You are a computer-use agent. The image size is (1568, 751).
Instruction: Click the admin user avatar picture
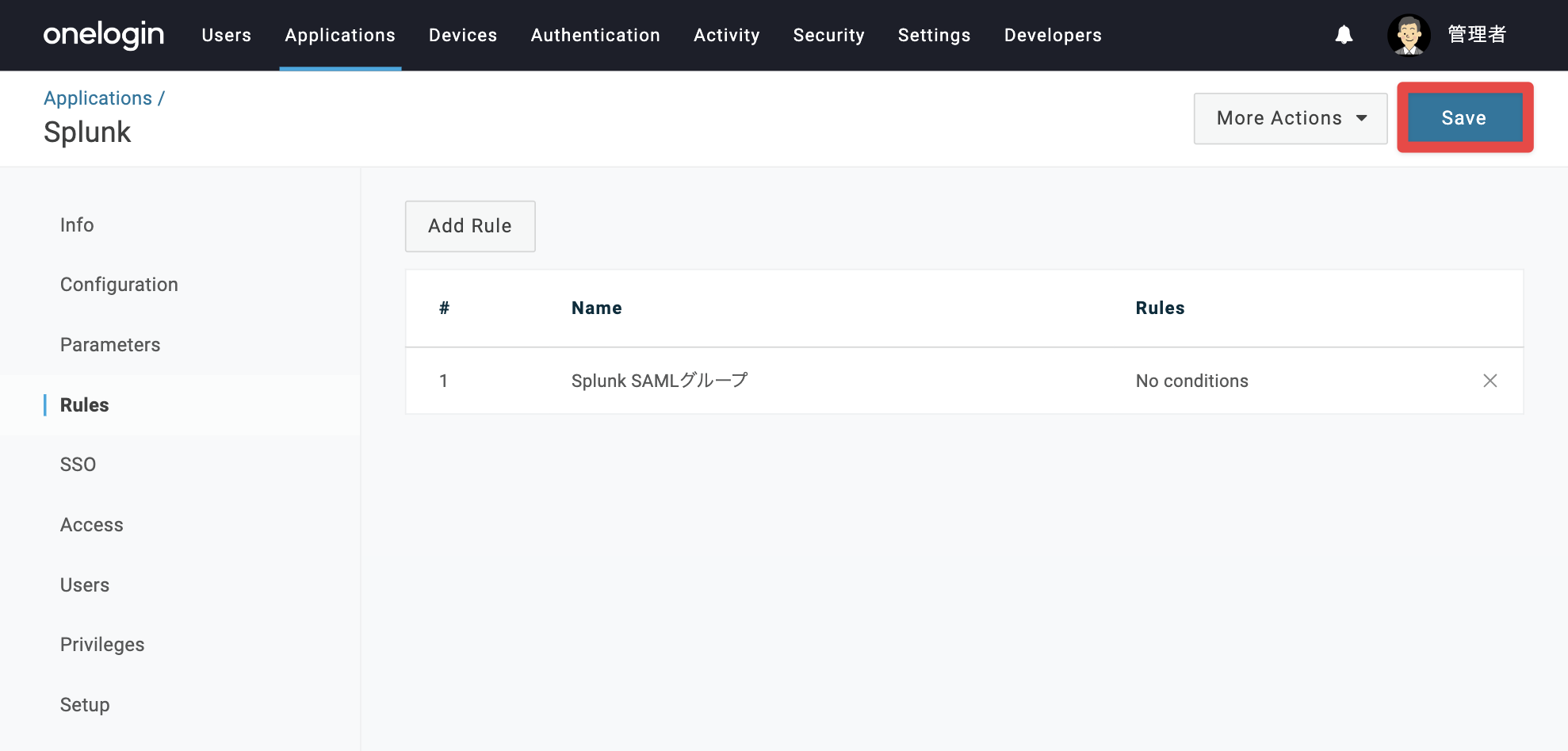[1409, 35]
